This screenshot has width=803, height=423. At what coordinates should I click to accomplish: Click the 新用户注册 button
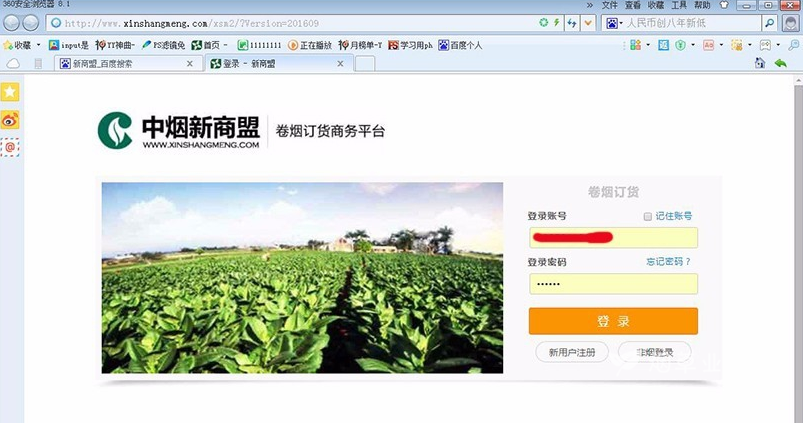[572, 352]
